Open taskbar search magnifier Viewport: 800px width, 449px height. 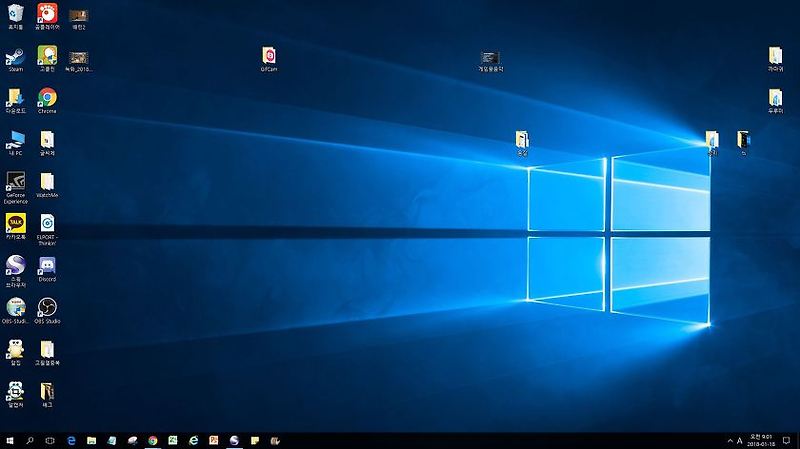(30, 440)
